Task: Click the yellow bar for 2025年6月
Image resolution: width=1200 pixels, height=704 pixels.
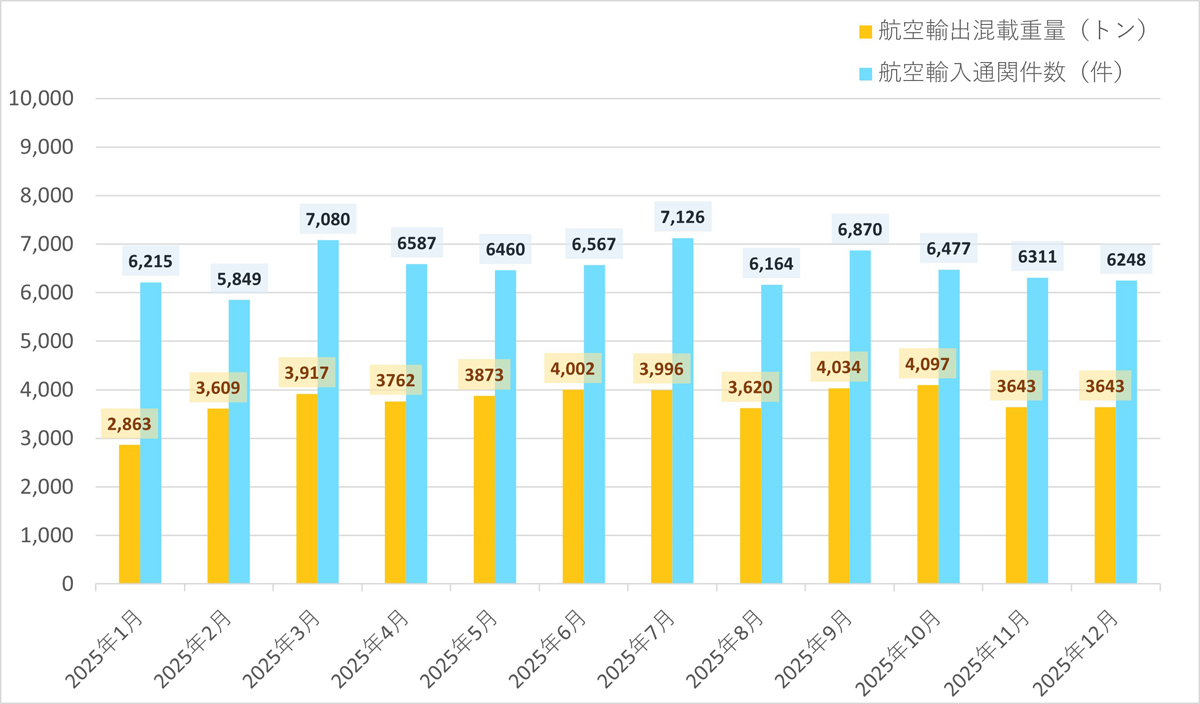Action: pos(573,490)
